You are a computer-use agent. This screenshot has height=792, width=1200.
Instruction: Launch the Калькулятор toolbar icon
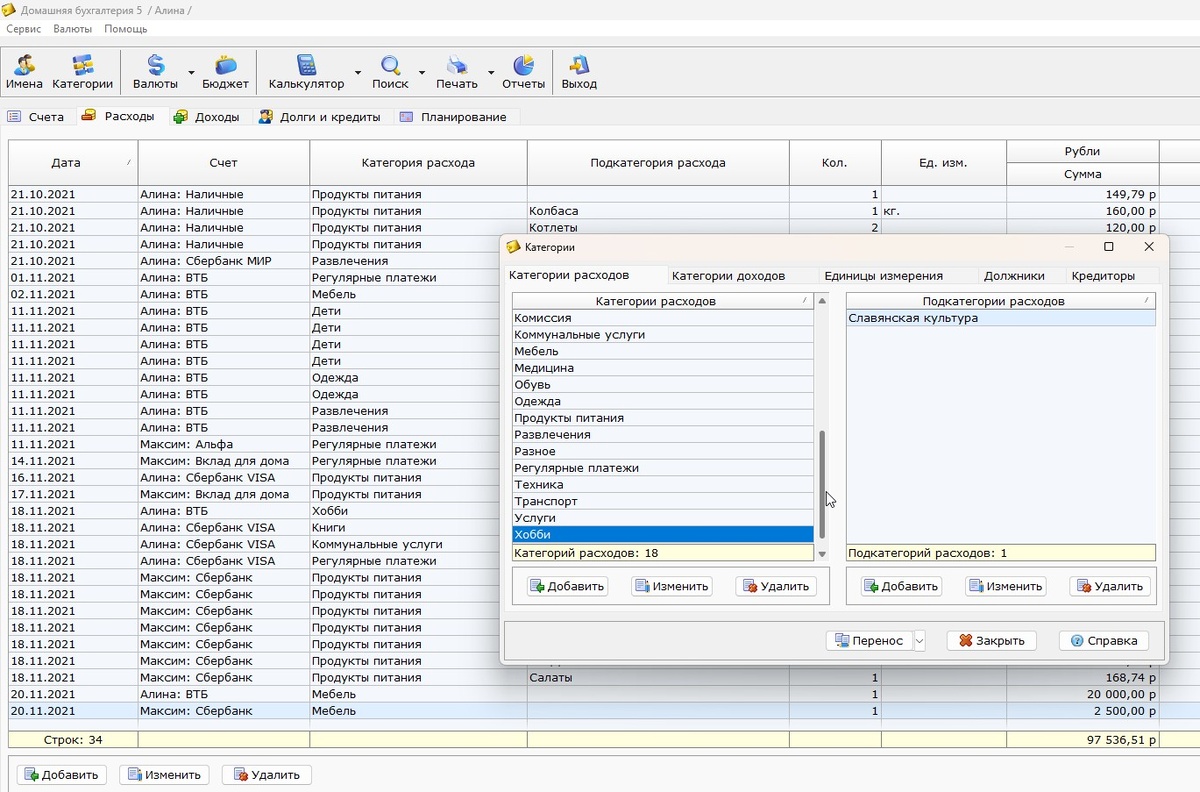click(306, 73)
